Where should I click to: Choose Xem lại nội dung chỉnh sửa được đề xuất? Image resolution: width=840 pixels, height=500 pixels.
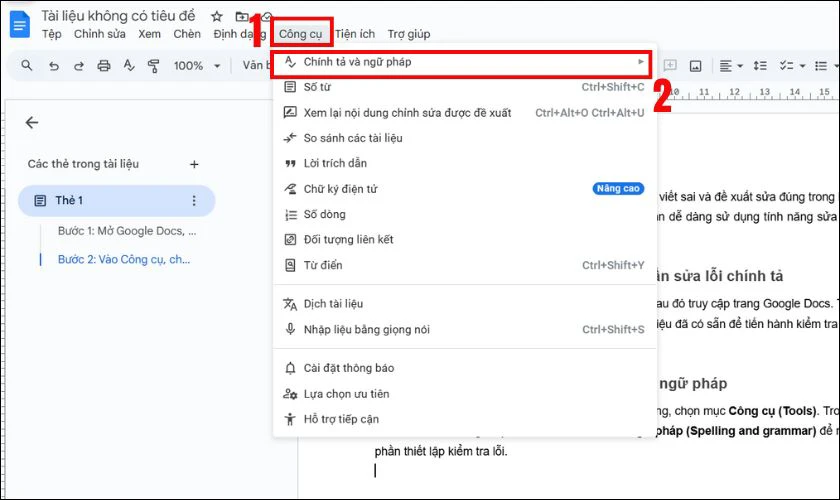pyautogui.click(x=463, y=113)
